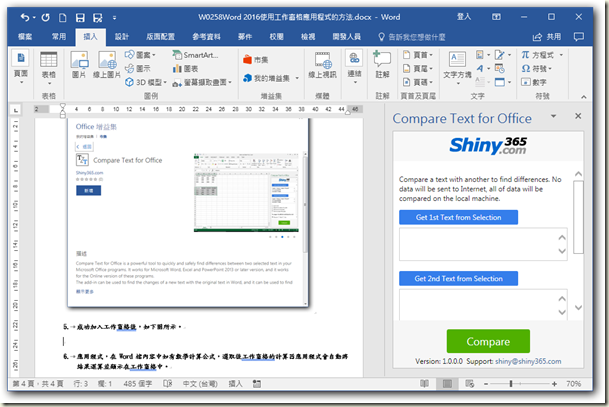Switch to the 參考資料 ribbon tab
This screenshot has width=609, height=407.
pos(206,37)
